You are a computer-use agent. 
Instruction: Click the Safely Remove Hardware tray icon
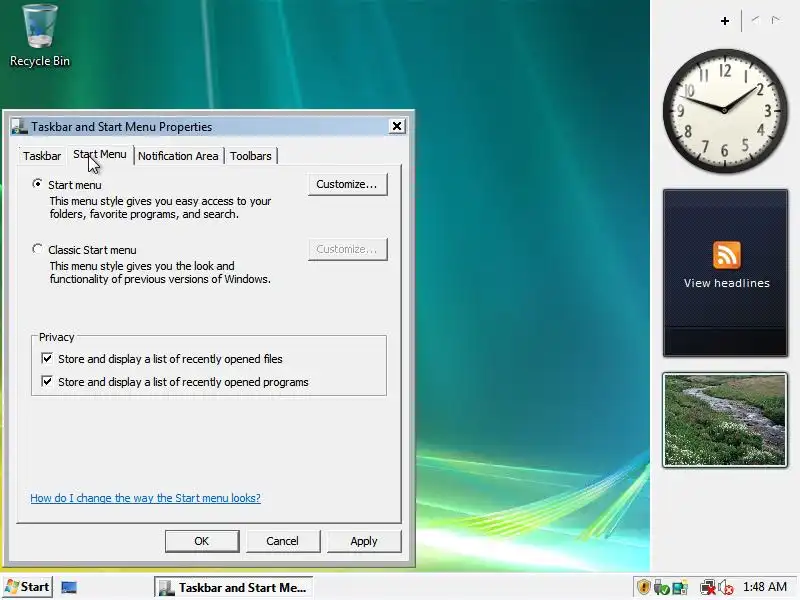point(661,587)
